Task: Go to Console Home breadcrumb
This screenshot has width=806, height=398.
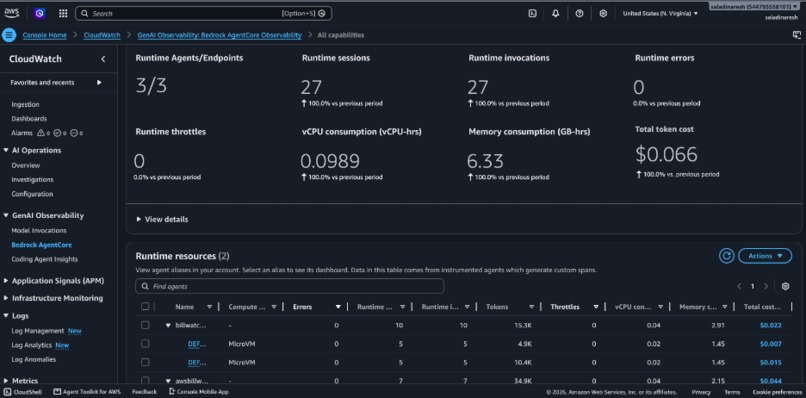Action: [x=45, y=35]
